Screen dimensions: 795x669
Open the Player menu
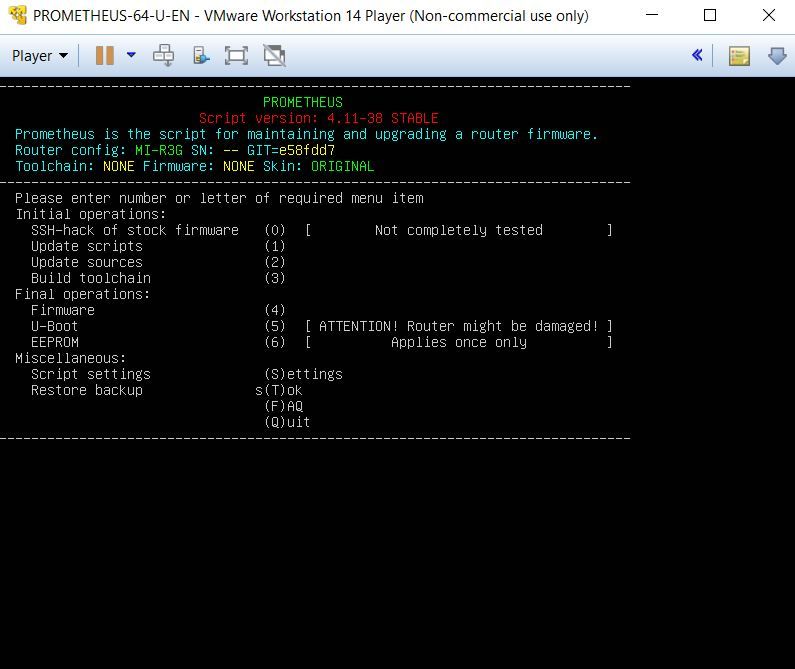click(x=40, y=56)
